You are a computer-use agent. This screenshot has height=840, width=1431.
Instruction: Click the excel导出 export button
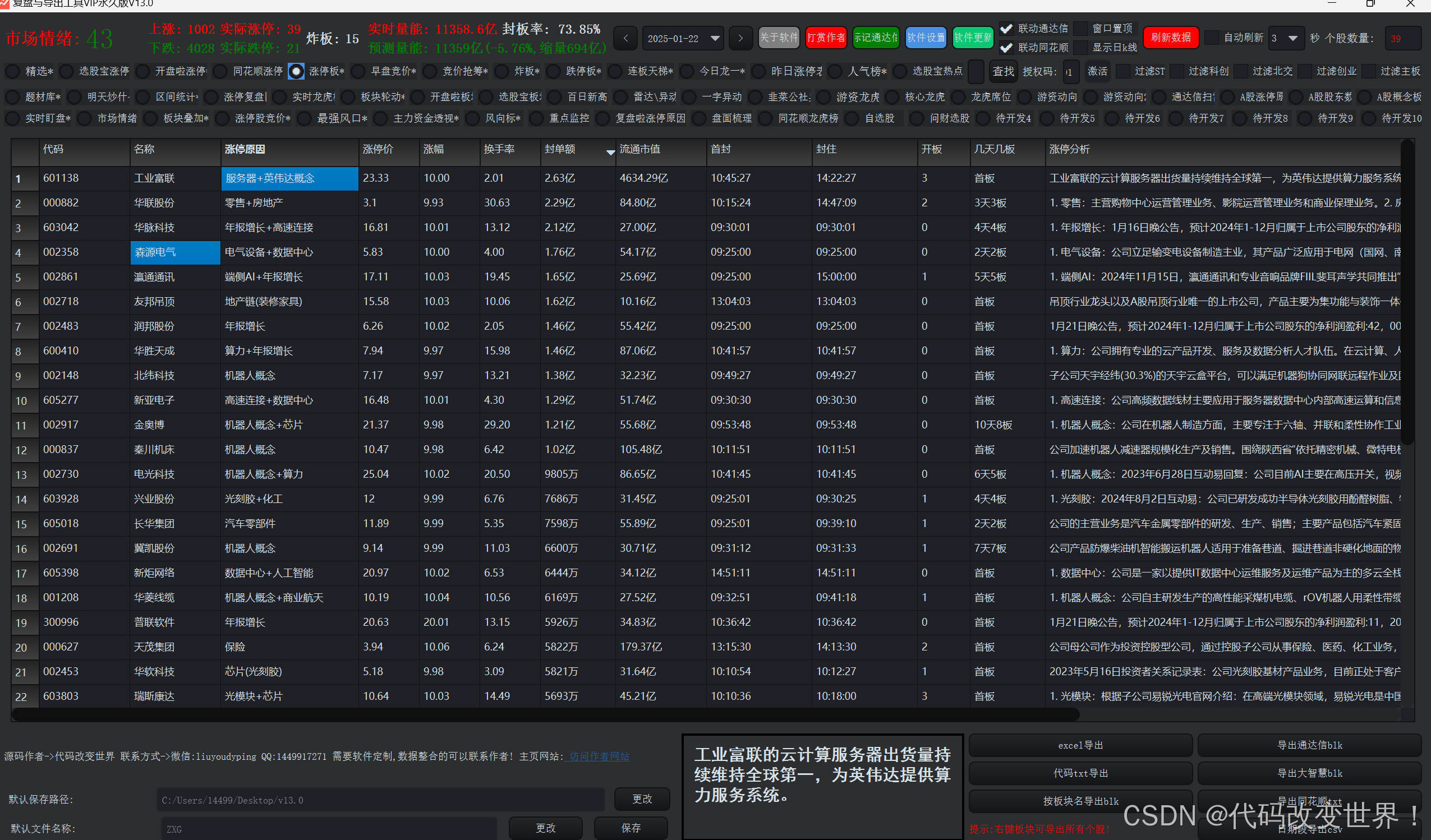(x=1080, y=745)
